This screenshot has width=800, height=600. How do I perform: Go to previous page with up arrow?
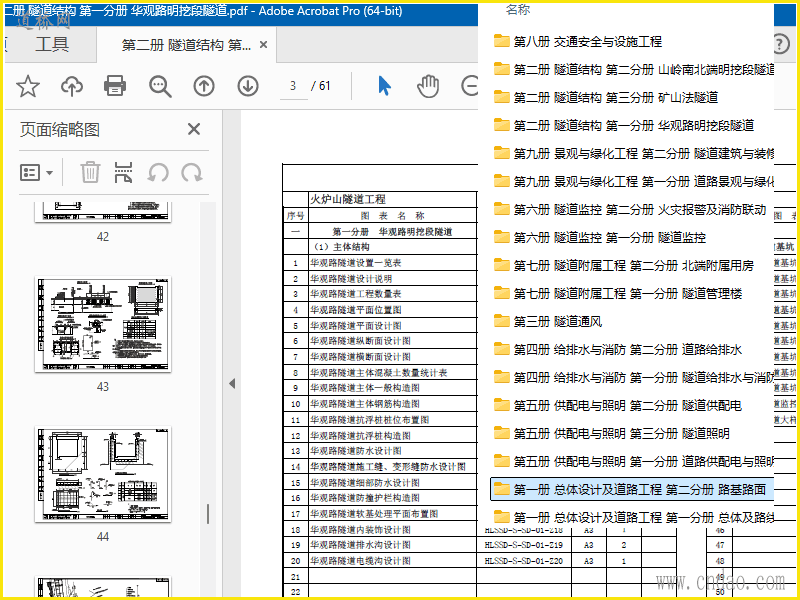tap(204, 86)
